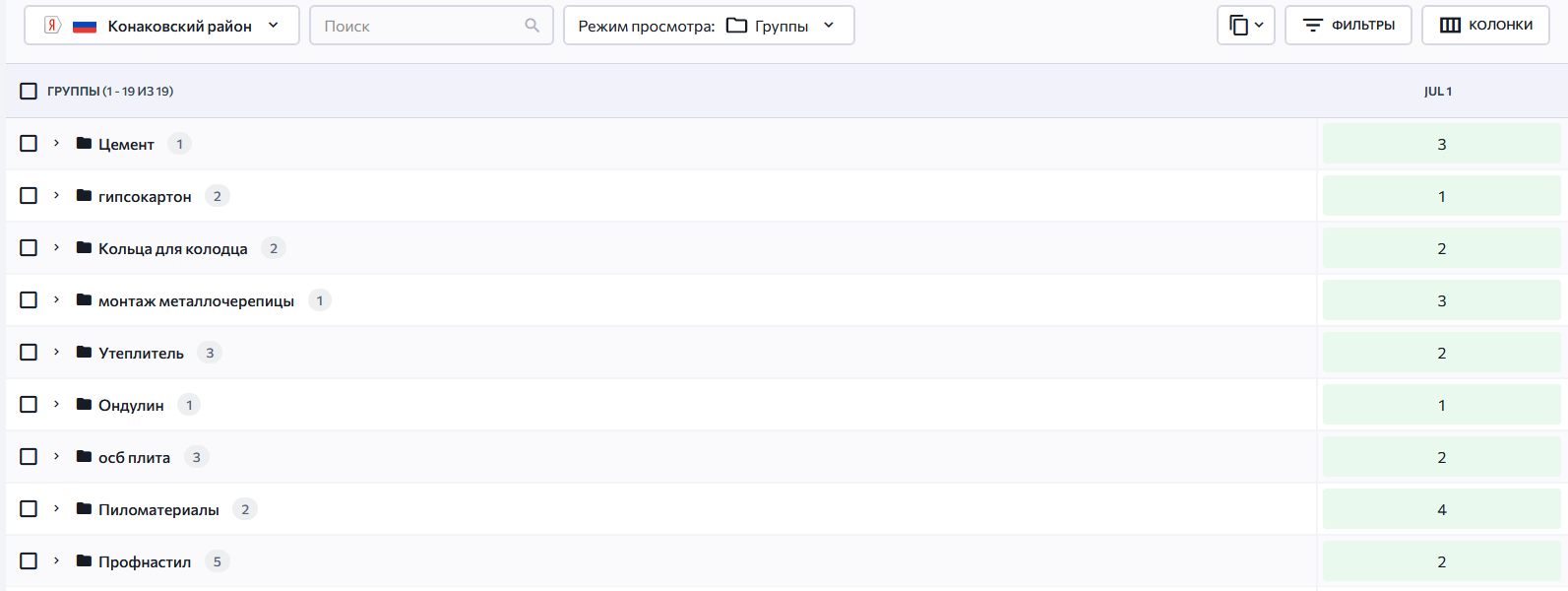Click folder icon of Утеплитель group
The width and height of the screenshot is (1568, 591).
tap(84, 353)
